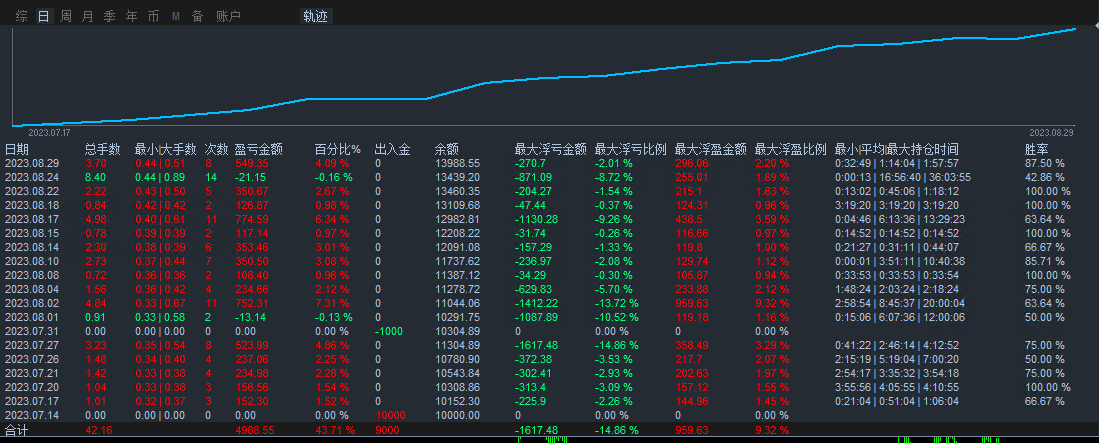The width and height of the screenshot is (1099, 443).
Task: Toggle the 轨迹 trajectory button
Action: [315, 16]
